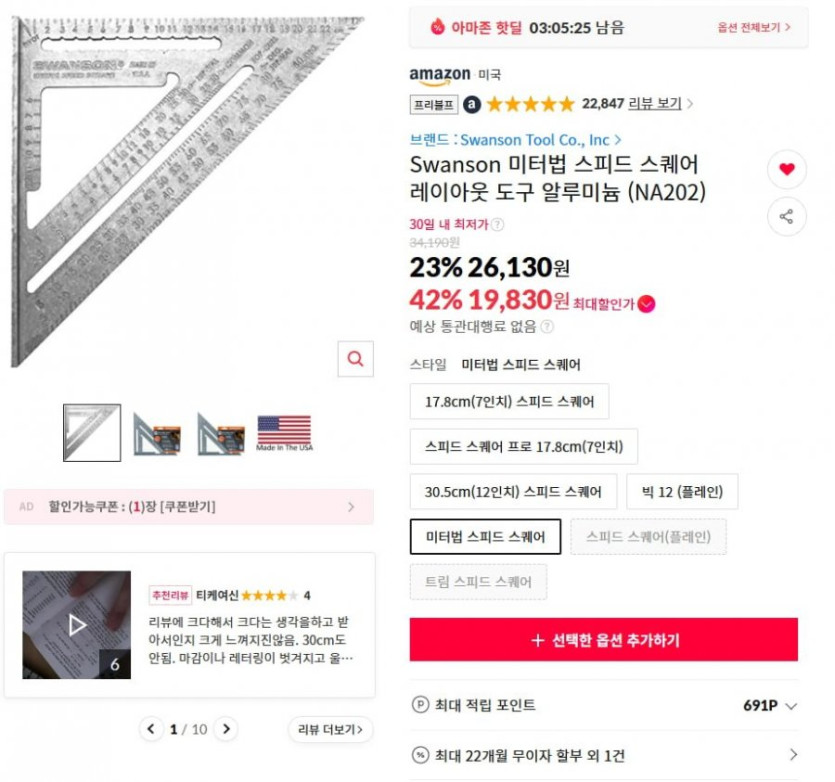Expand 최대할인가 price details

[646, 304]
